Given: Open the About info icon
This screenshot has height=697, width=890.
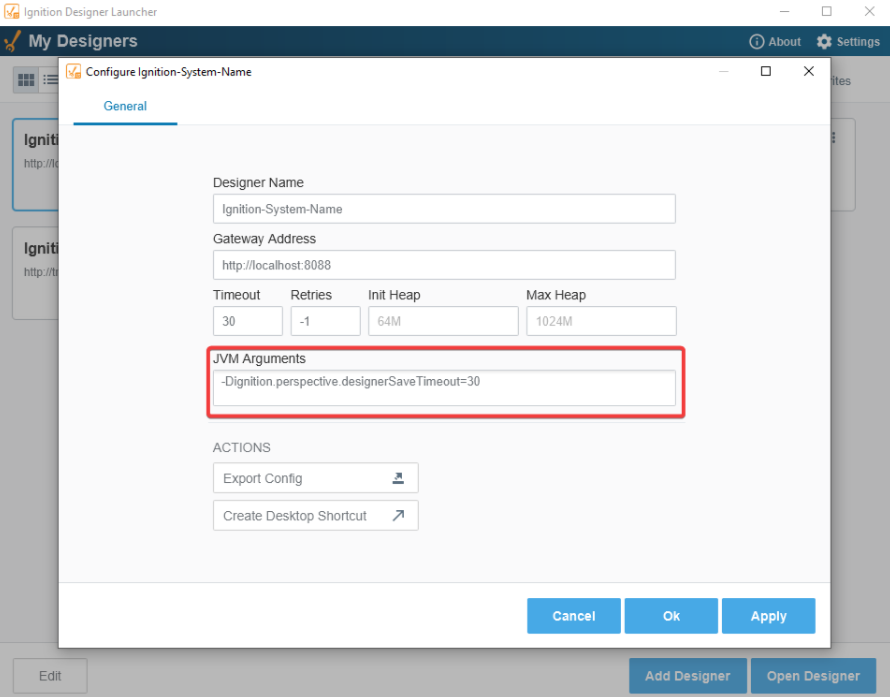Looking at the screenshot, I should [x=757, y=41].
